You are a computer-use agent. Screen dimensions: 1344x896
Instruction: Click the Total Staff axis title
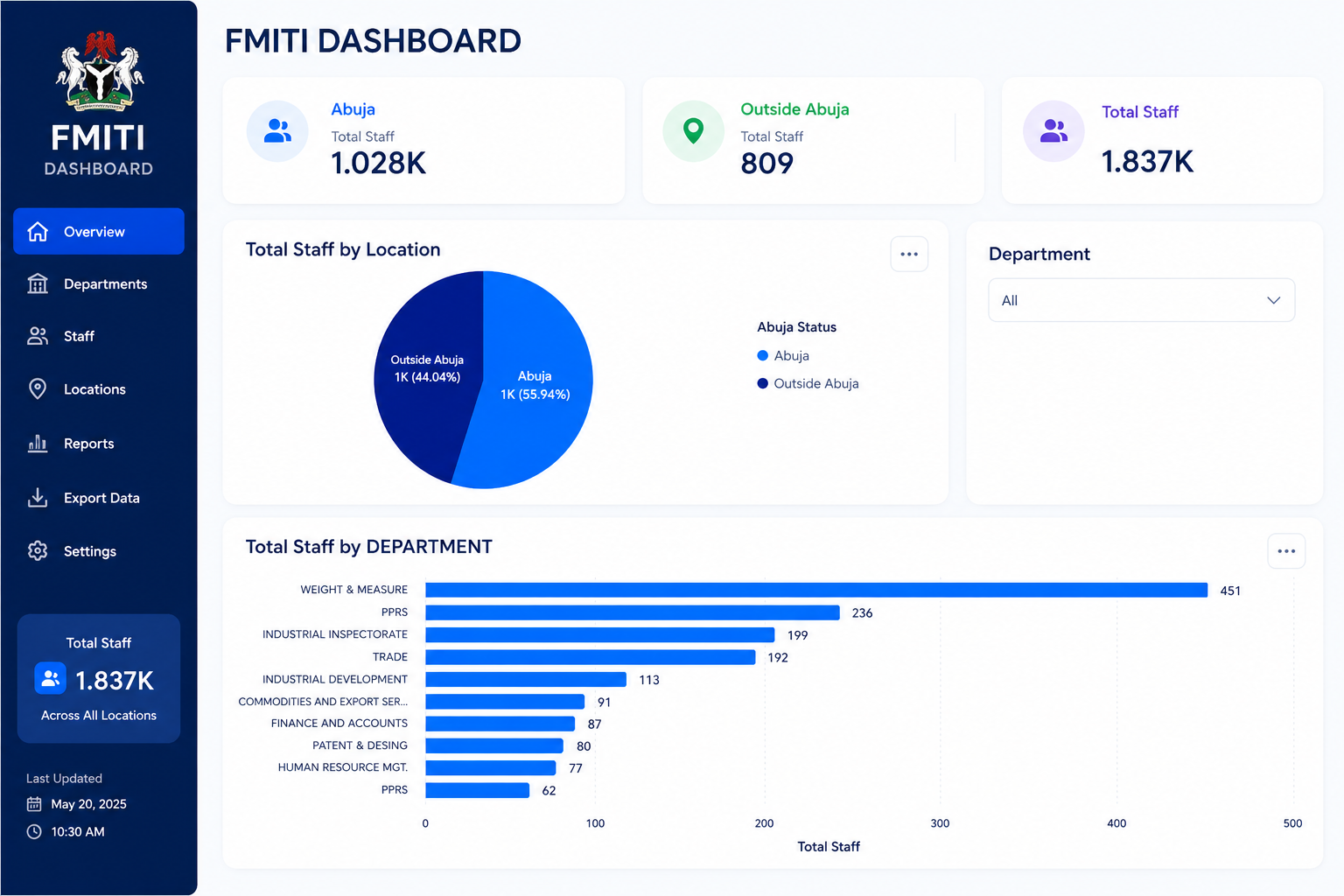pos(829,846)
